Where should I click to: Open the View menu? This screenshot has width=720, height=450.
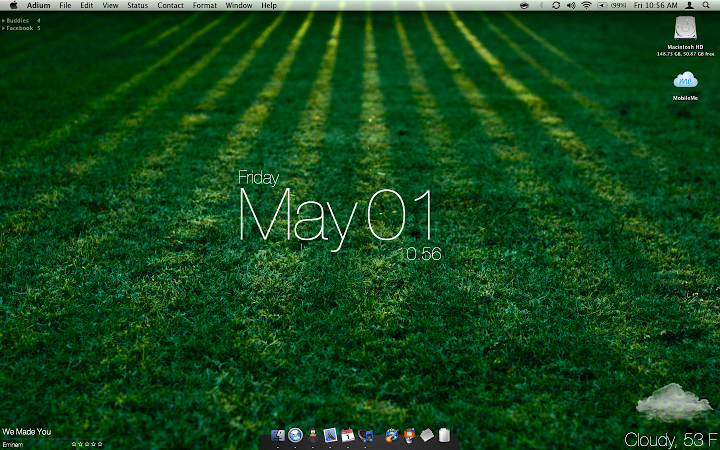click(110, 6)
